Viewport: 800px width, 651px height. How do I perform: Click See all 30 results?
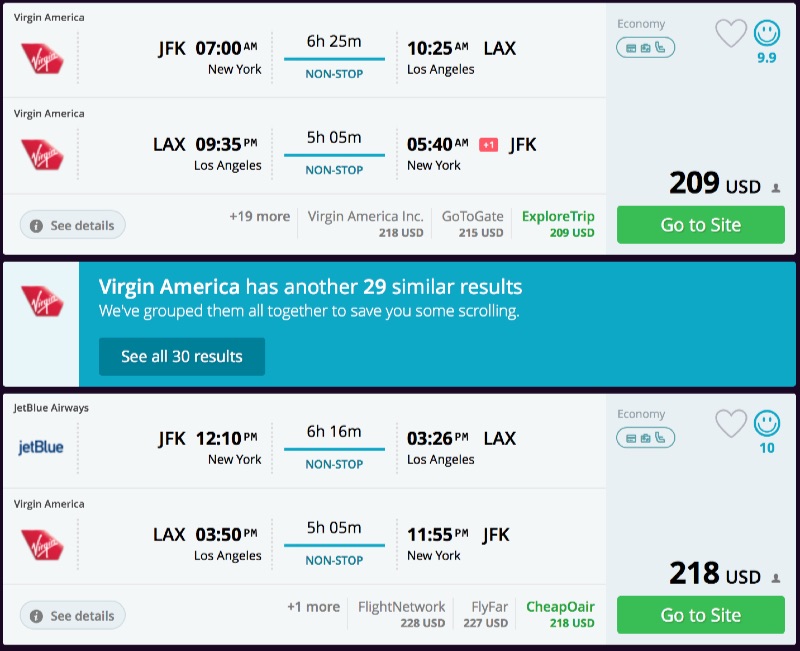tap(182, 358)
